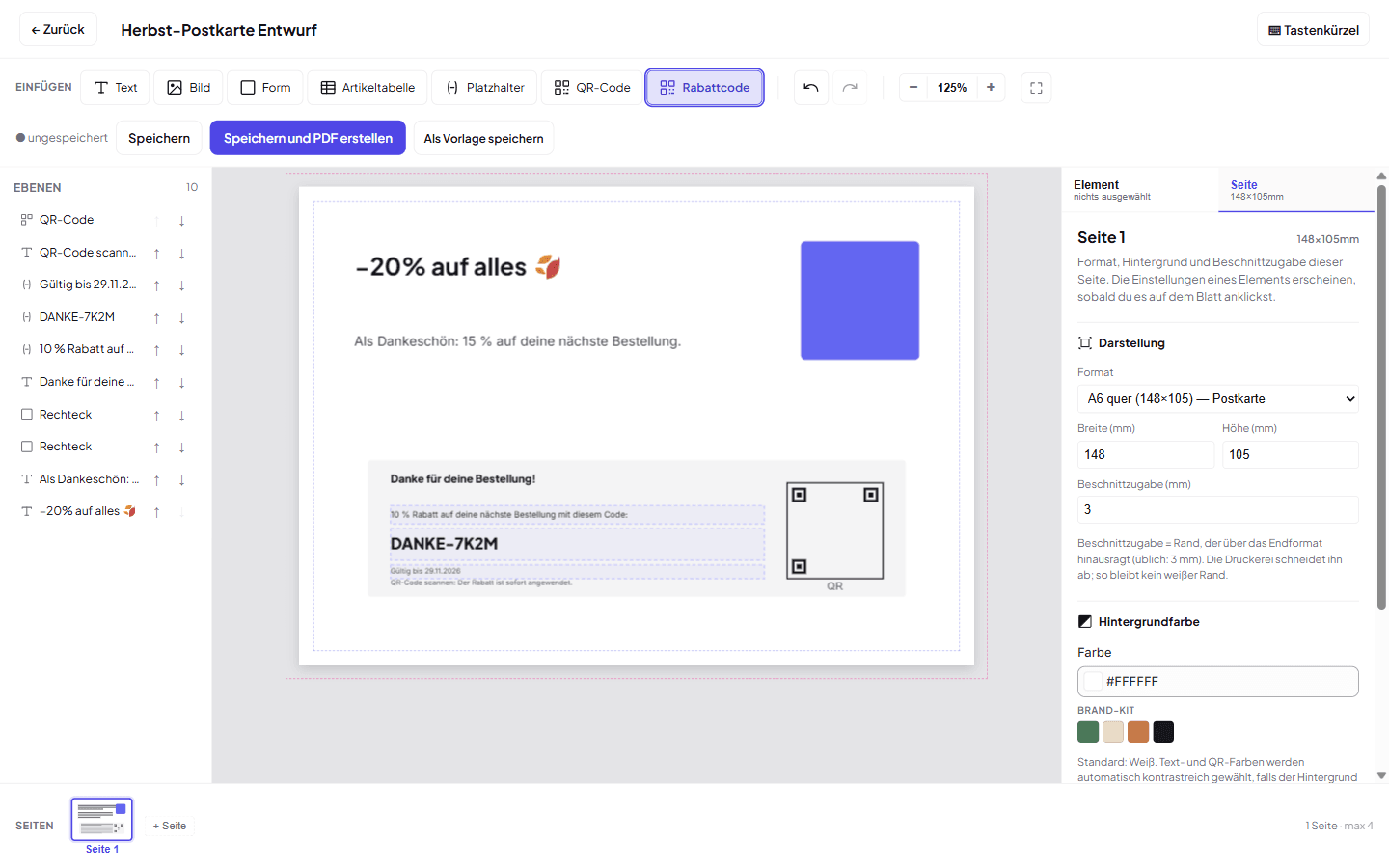
Task: Move -20% auf alles layer up
Action: (x=156, y=512)
